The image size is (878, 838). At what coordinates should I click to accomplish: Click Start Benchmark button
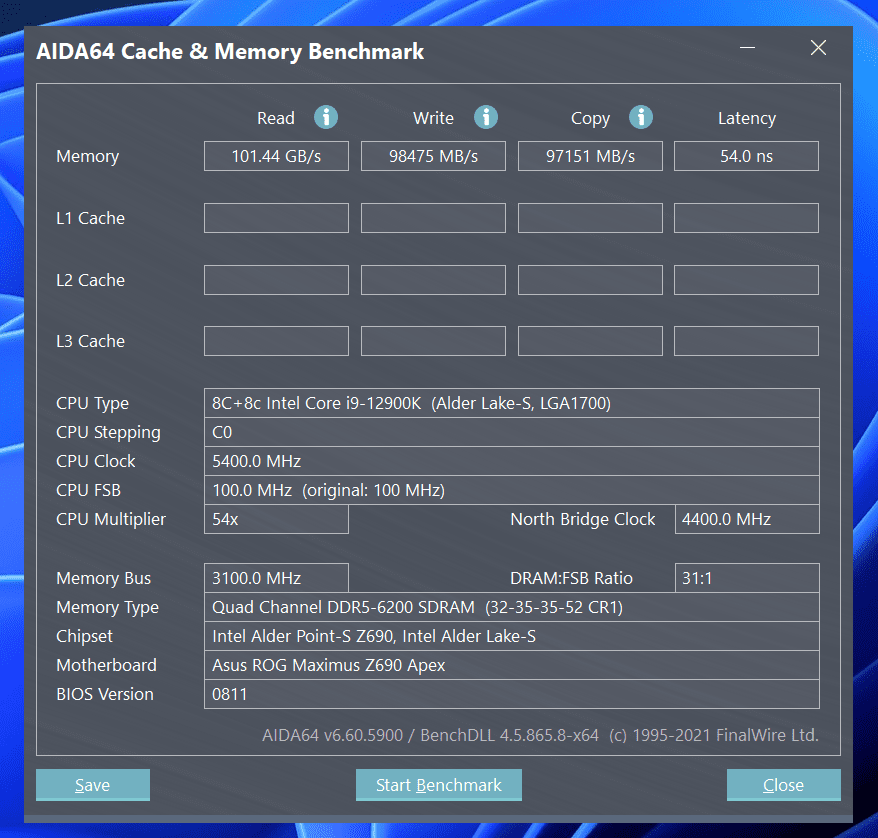point(439,785)
